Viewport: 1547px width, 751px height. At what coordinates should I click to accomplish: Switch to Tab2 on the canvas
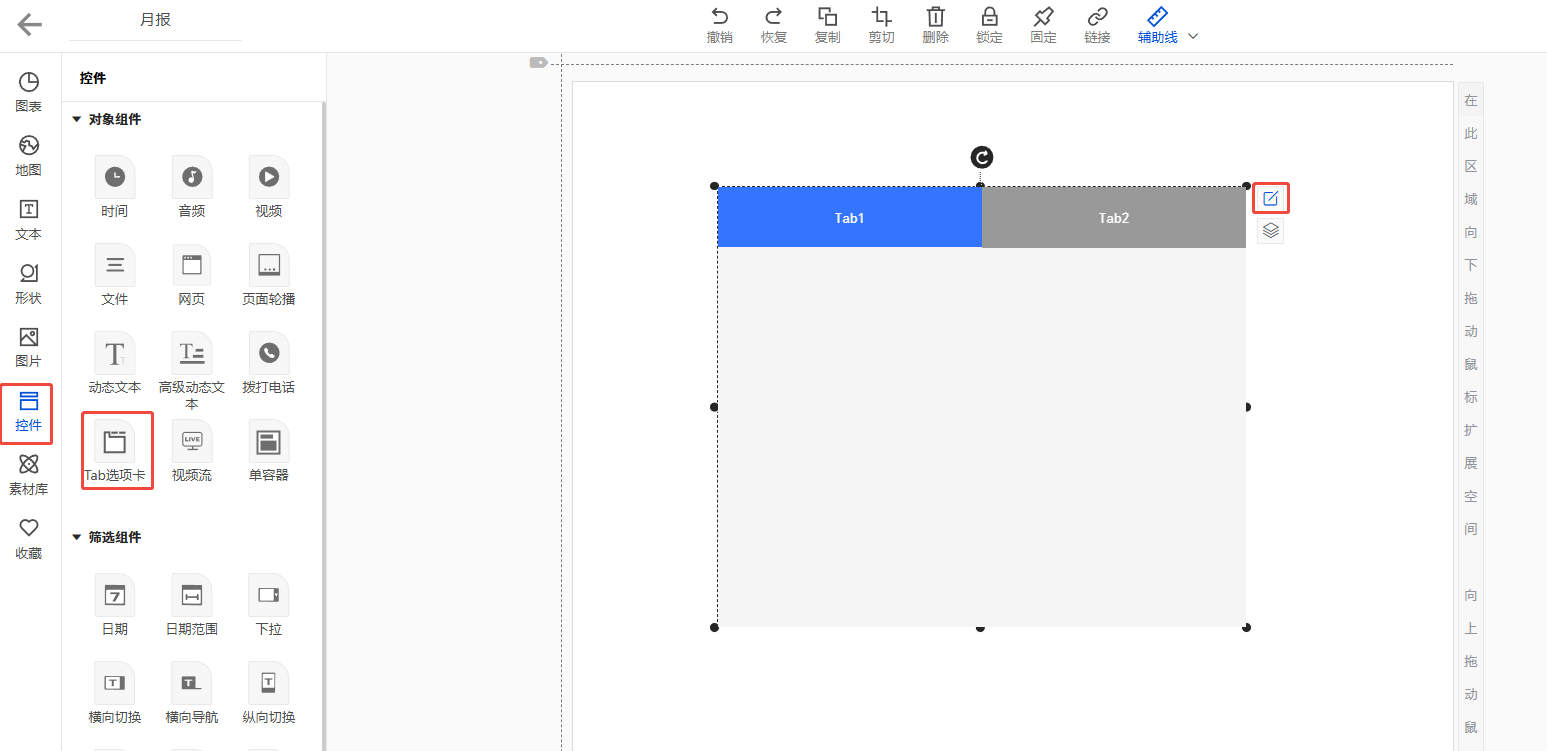pos(1114,217)
